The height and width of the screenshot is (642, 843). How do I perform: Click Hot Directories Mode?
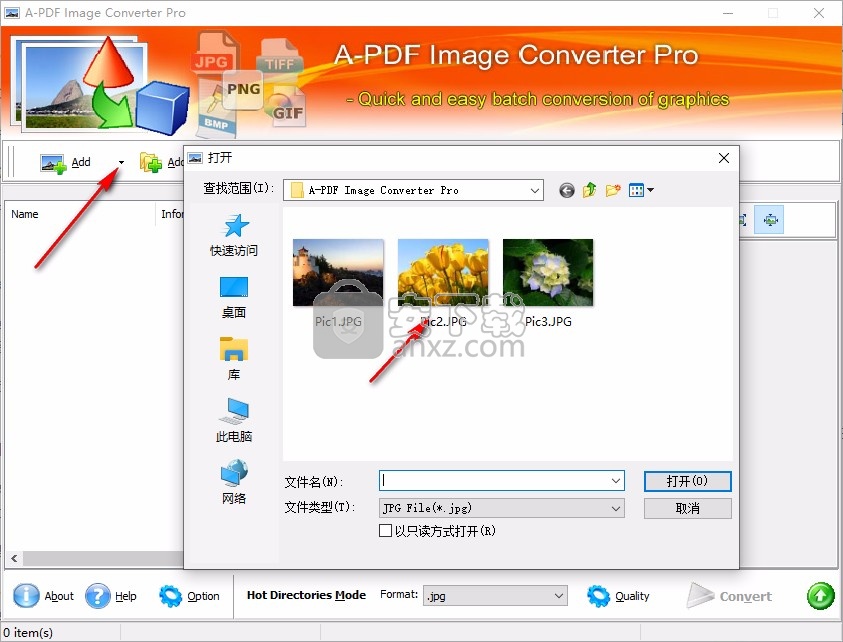(306, 595)
